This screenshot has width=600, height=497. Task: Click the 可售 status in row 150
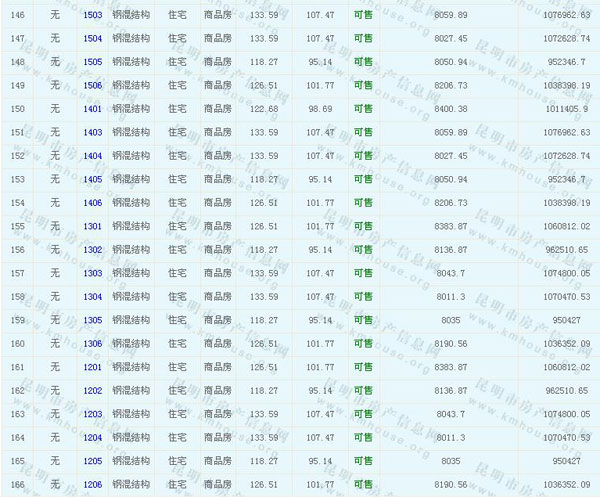[363, 108]
